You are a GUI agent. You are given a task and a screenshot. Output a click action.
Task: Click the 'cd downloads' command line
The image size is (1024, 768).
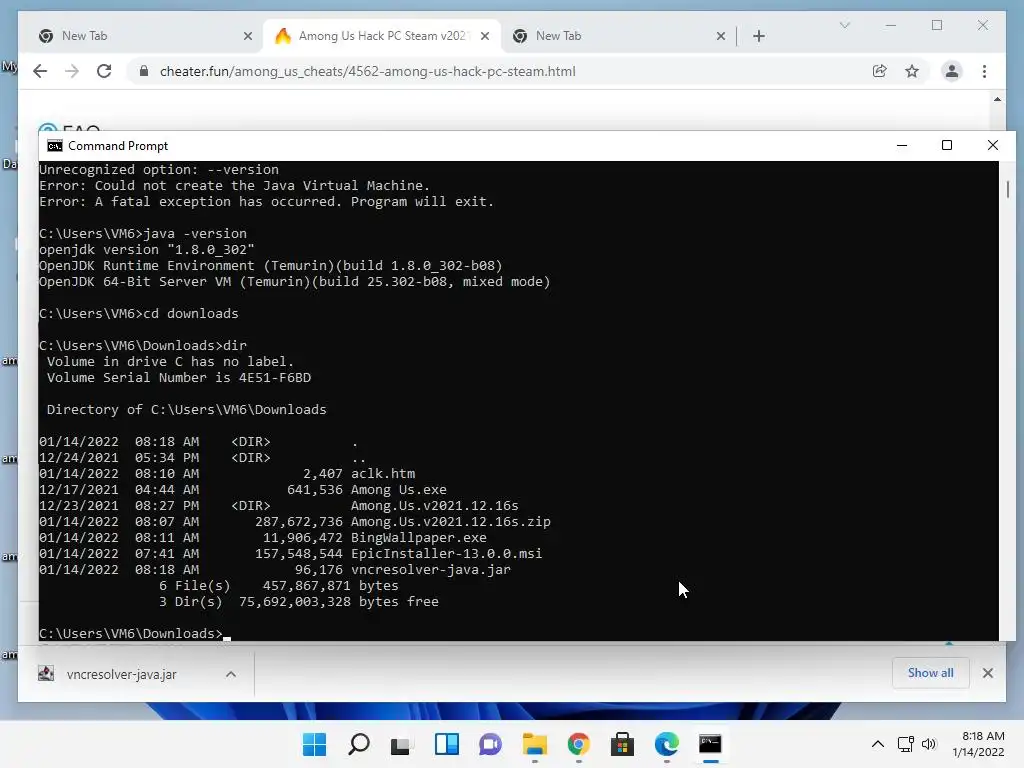coord(139,313)
